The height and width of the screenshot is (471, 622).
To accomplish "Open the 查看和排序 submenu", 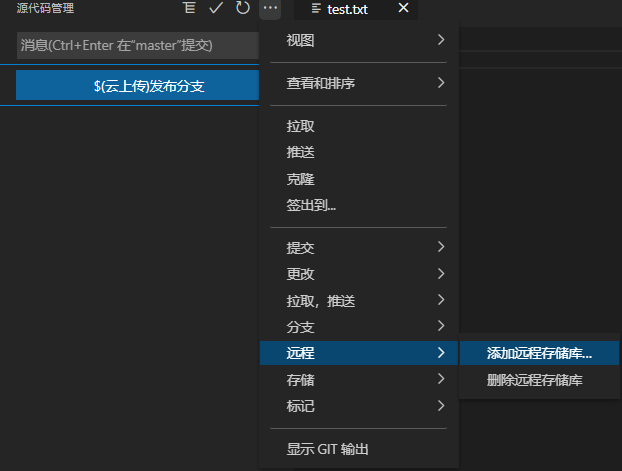I will pyautogui.click(x=359, y=83).
